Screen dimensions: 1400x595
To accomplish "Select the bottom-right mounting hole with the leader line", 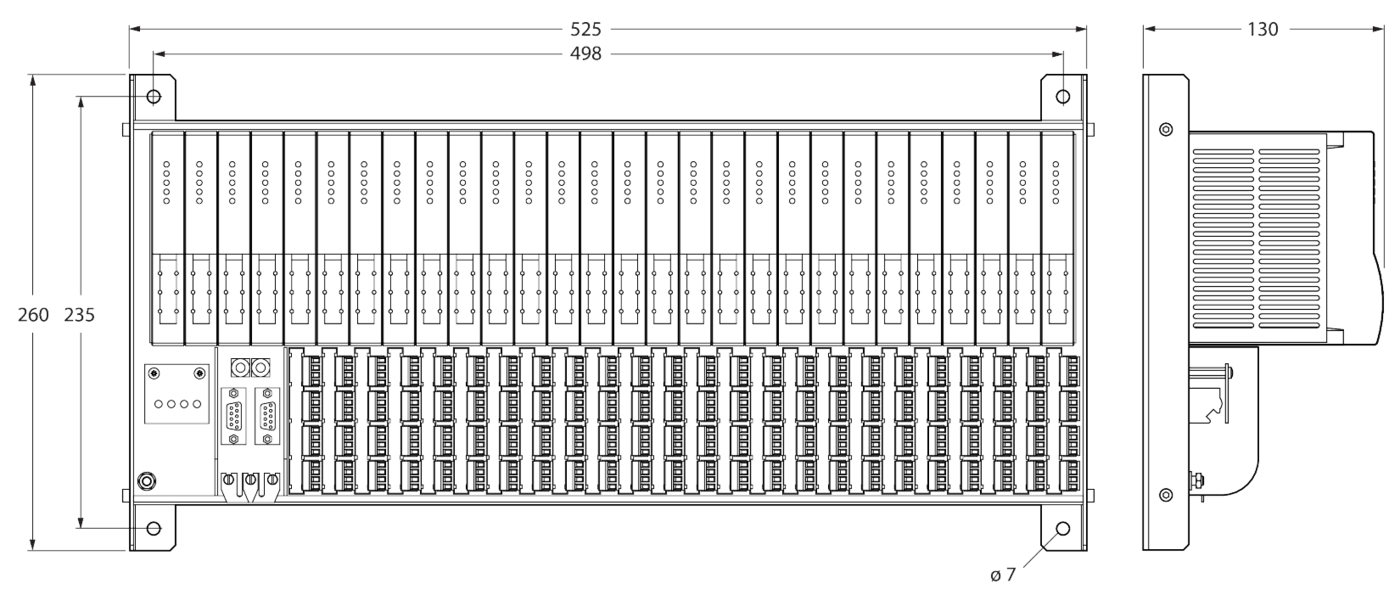I will [1063, 528].
